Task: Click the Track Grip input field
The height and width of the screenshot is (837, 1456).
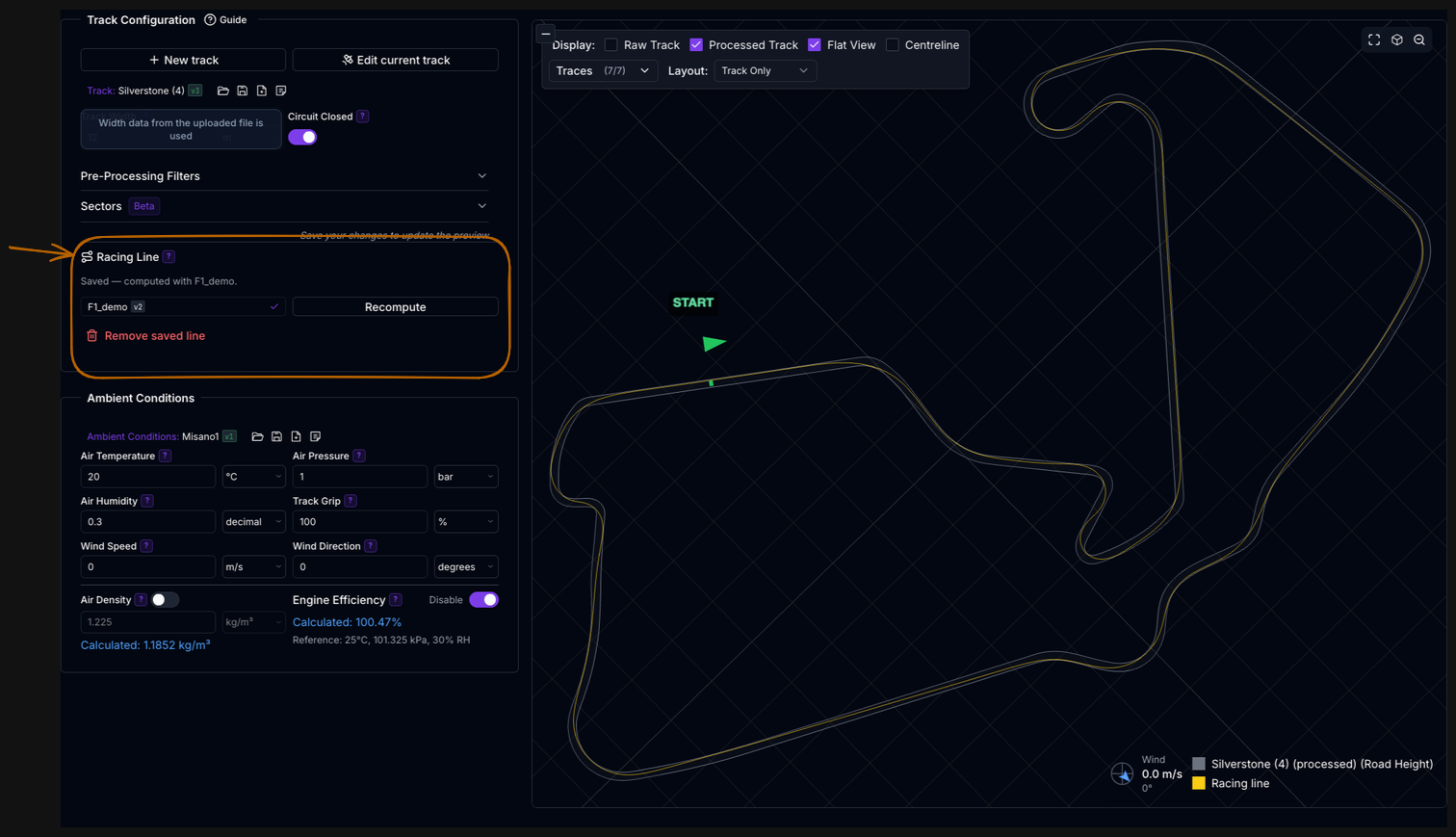Action: pyautogui.click(x=360, y=522)
